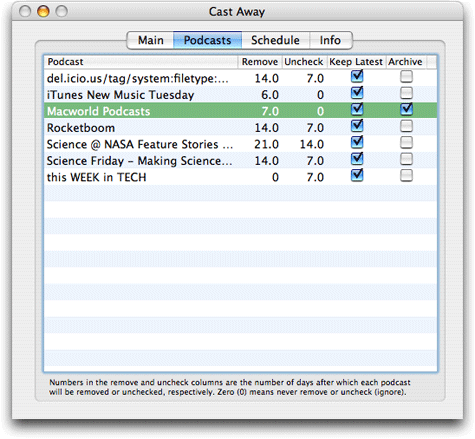Click Uncheck value 7.0 for del.icio.us

point(315,79)
